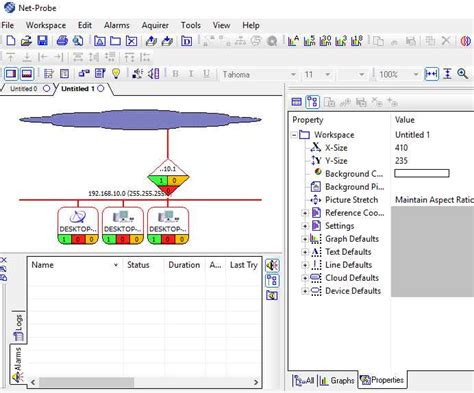Sort alarms by Last Try column header
474x393 pixels.
click(244, 265)
